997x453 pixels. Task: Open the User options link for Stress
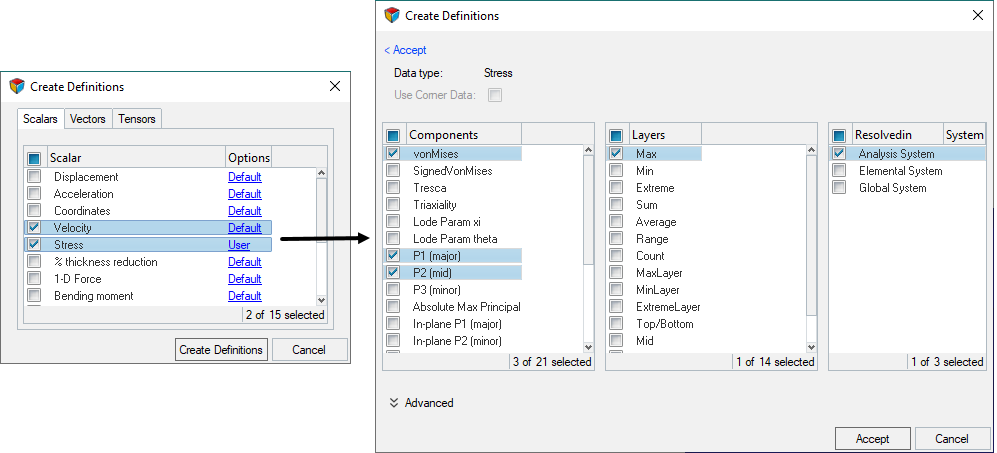click(x=239, y=245)
